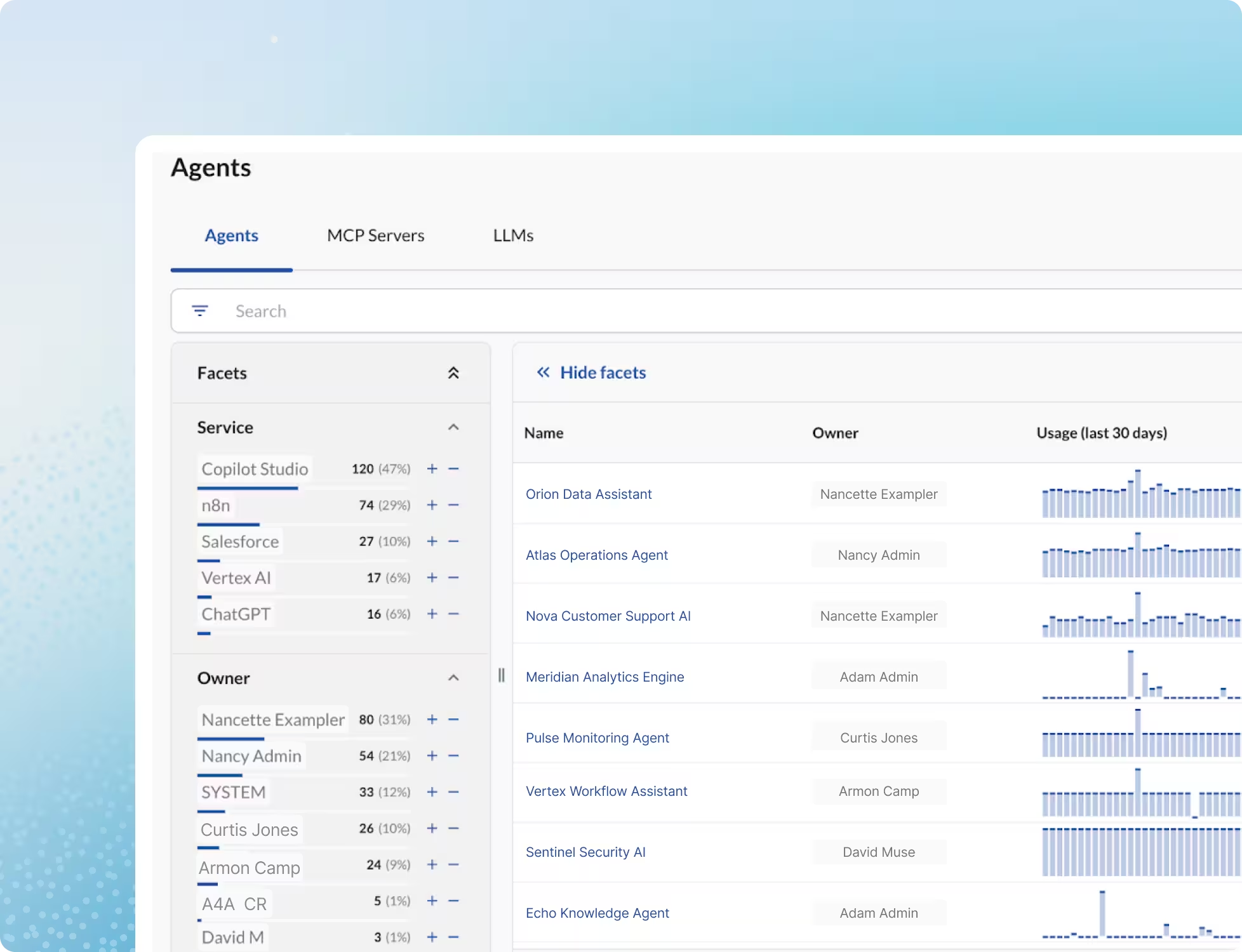Include A4A CR owner facet
The width and height of the screenshot is (1242, 952).
click(432, 901)
